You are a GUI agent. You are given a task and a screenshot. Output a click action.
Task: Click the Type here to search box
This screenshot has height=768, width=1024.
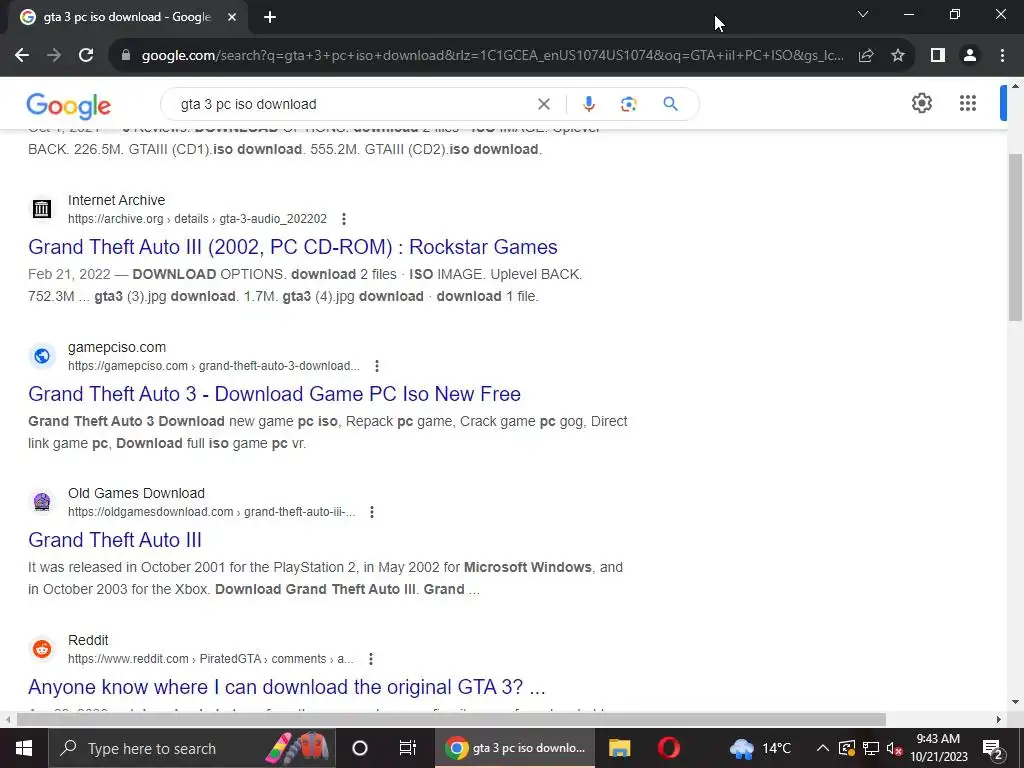coord(191,748)
